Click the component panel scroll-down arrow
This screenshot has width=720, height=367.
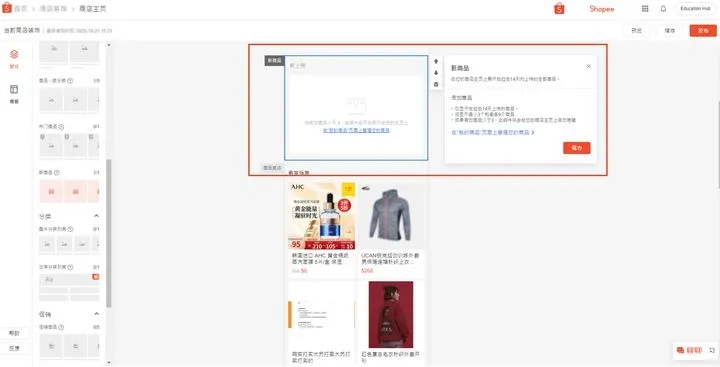pyautogui.click(x=109, y=363)
